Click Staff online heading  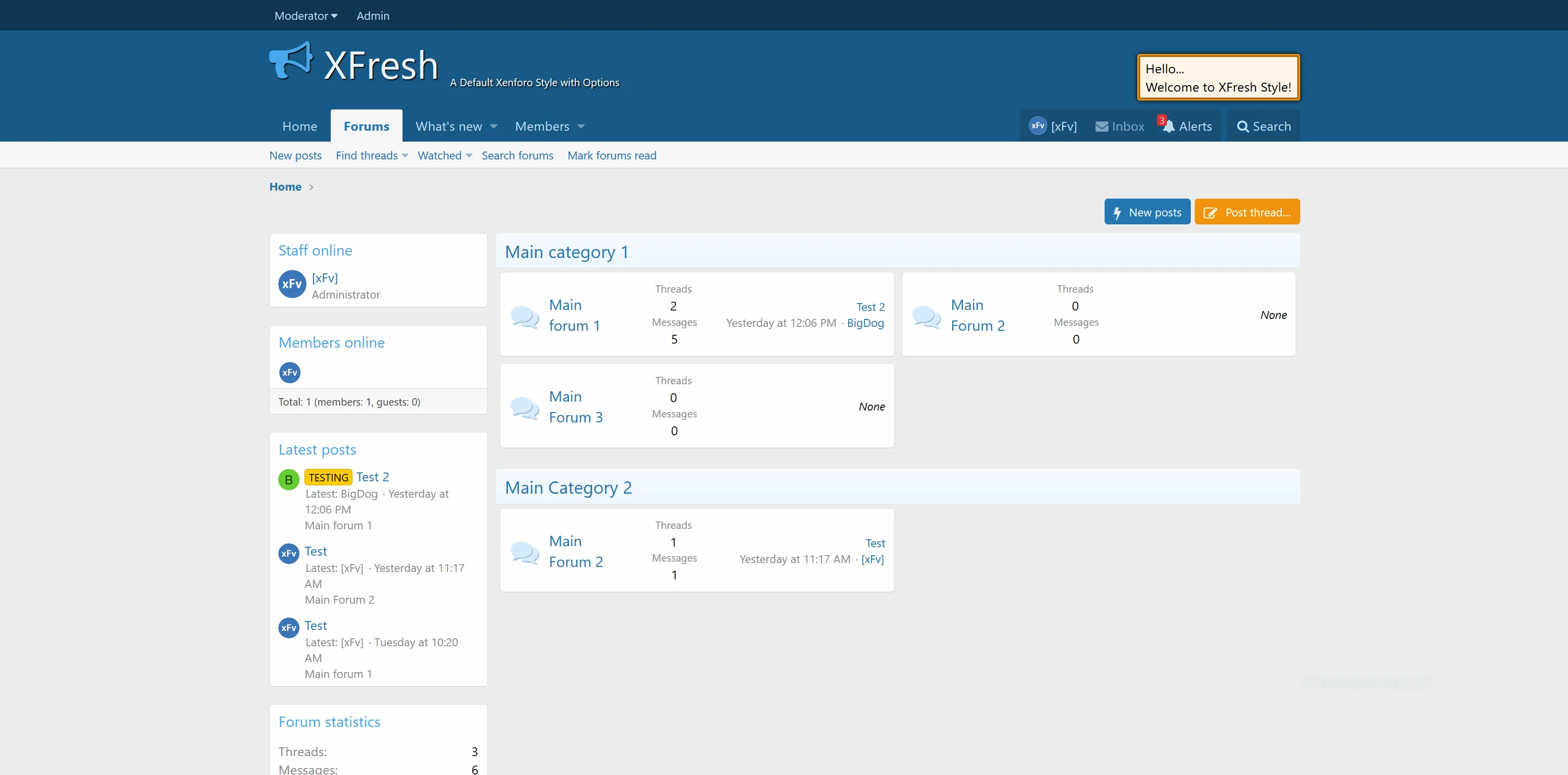(x=315, y=250)
